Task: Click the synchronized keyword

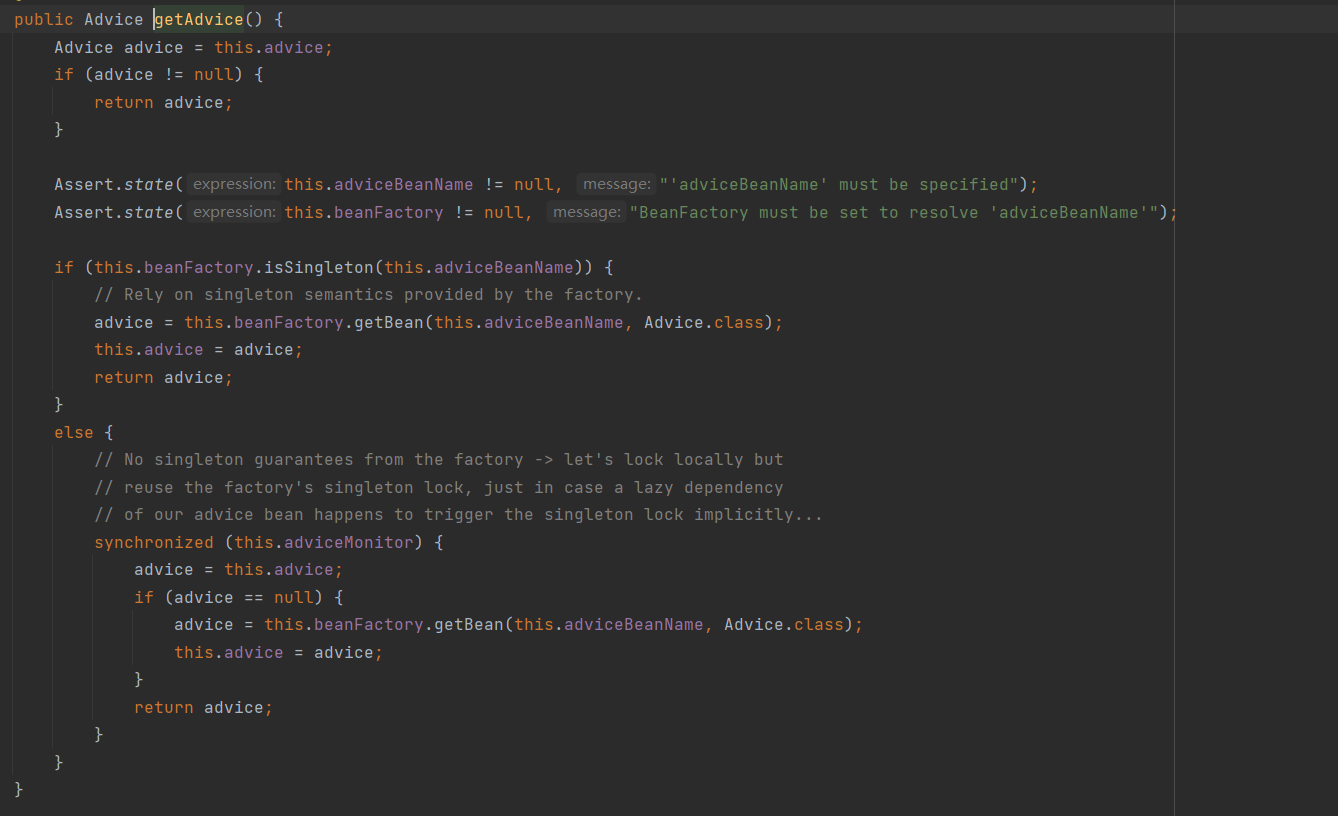Action: tap(154, 543)
